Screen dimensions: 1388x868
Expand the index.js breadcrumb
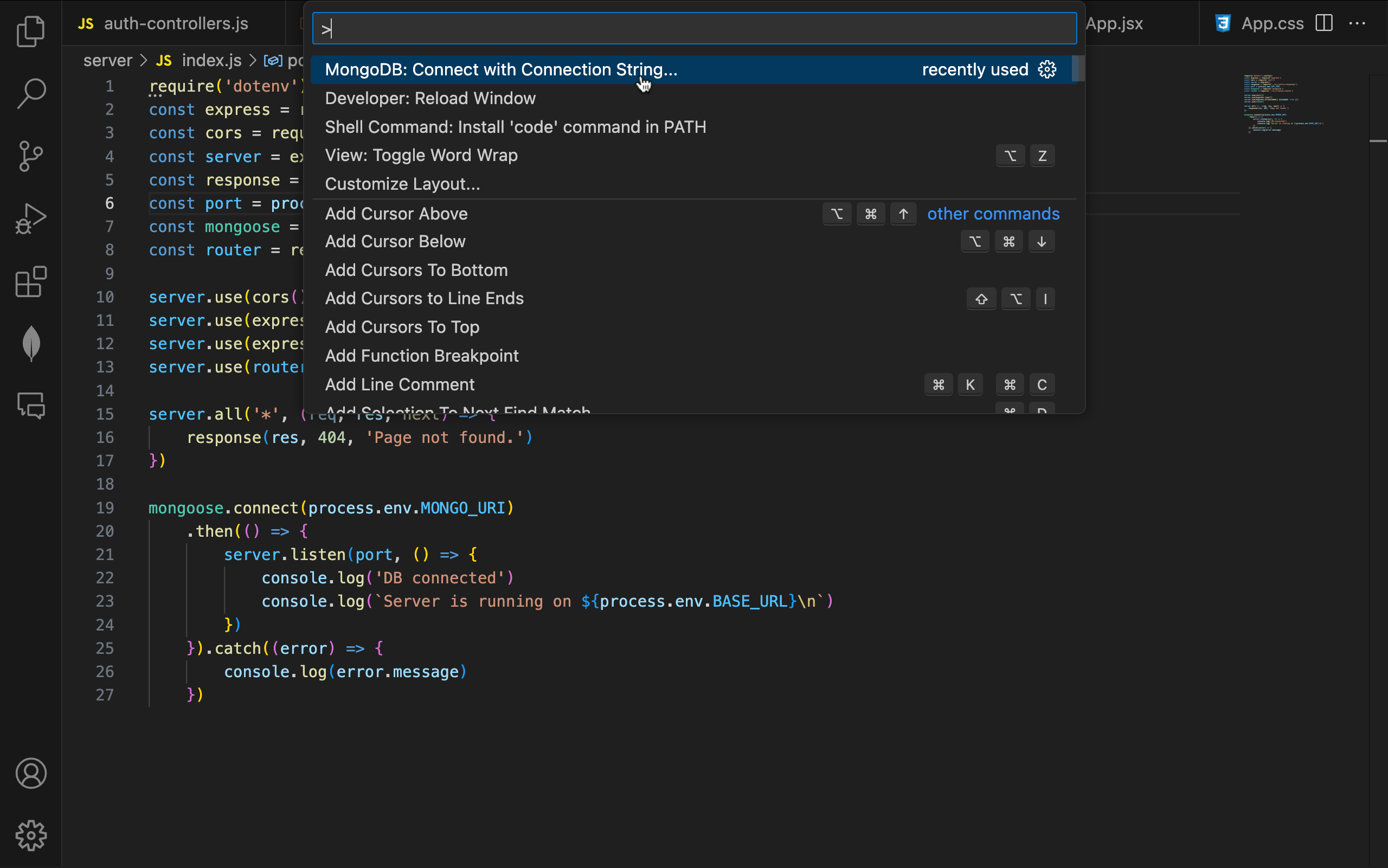pos(211,60)
